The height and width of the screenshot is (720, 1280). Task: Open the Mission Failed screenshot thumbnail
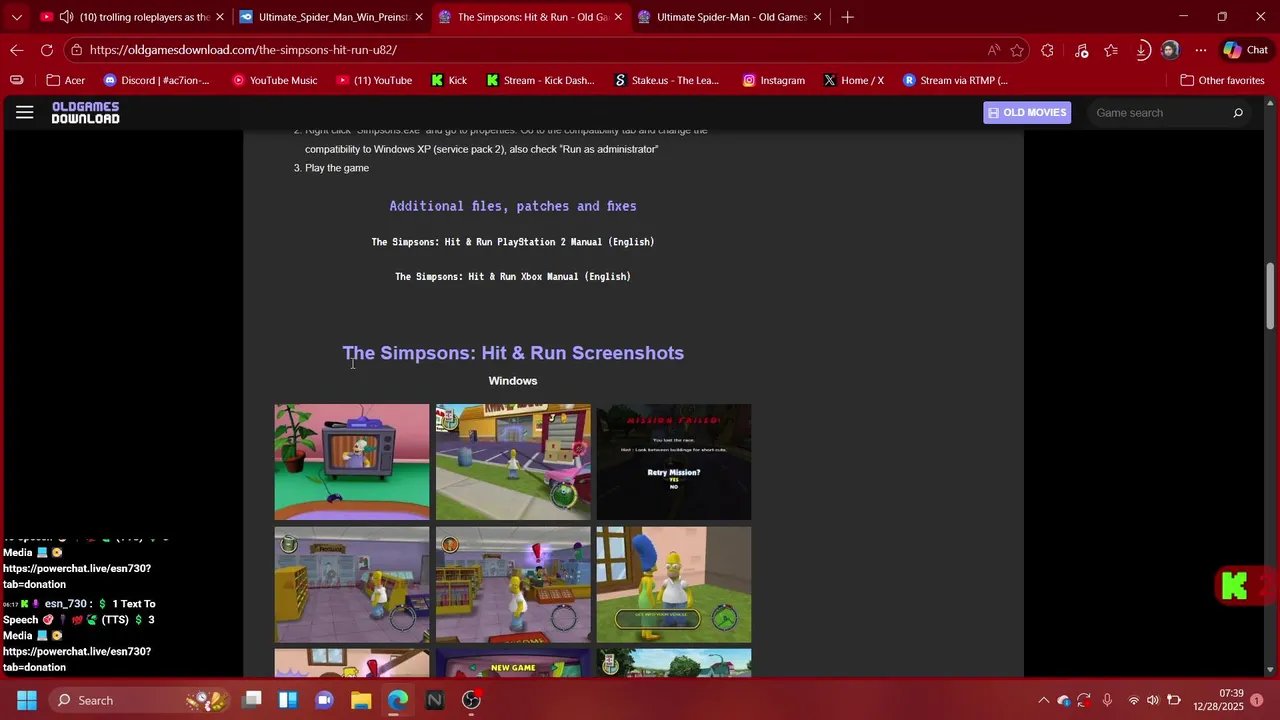click(x=674, y=462)
